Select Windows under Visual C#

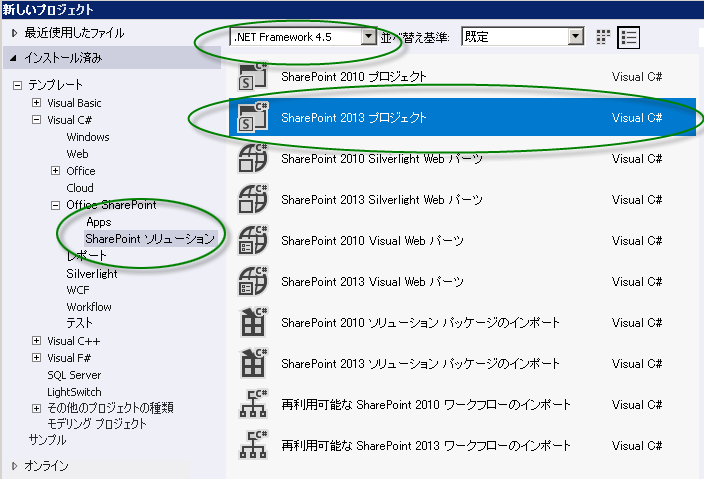(88, 137)
